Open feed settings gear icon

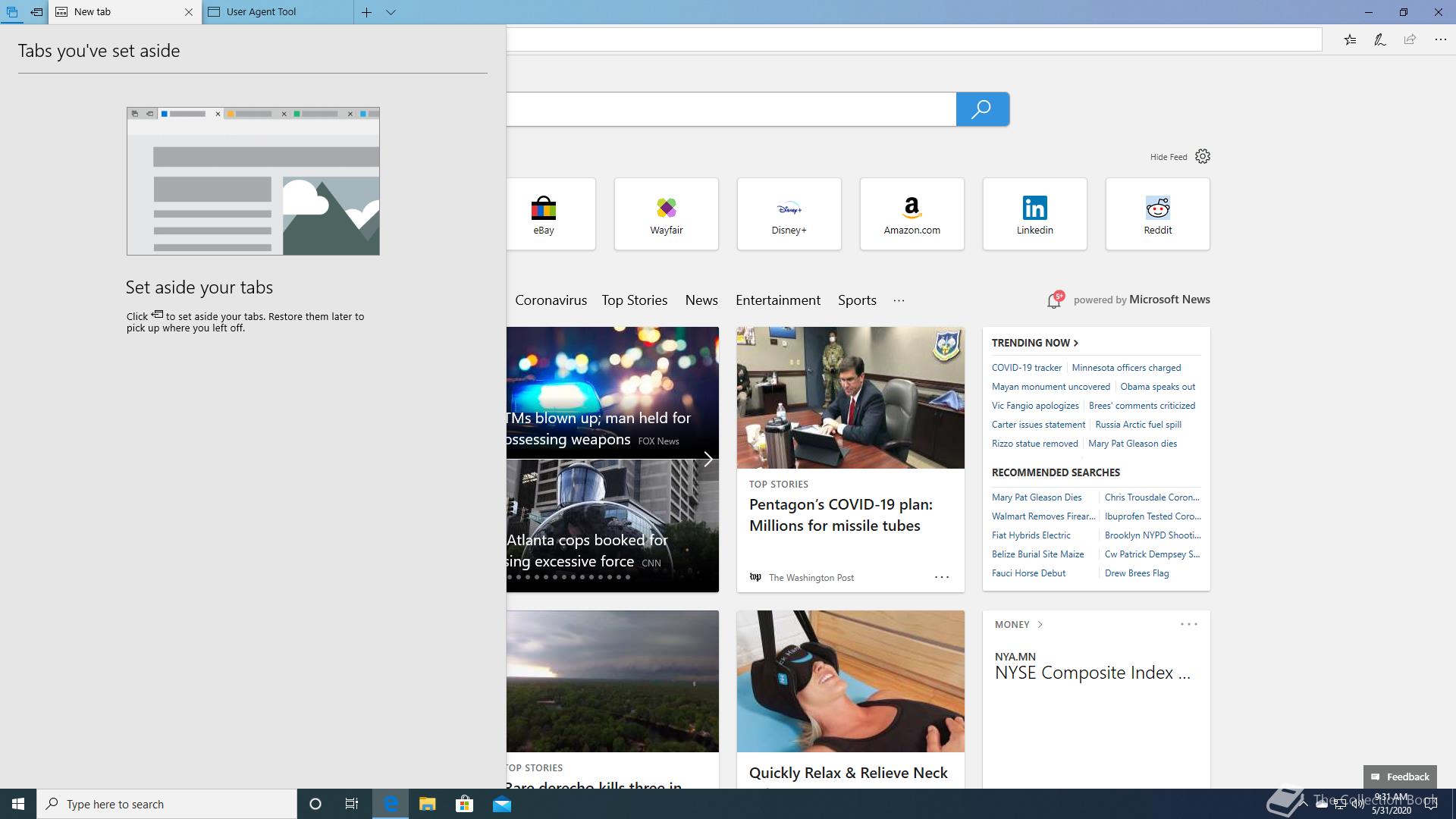click(1203, 156)
